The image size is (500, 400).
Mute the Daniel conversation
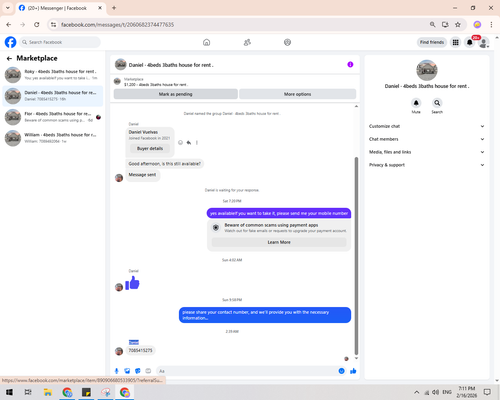[x=416, y=103]
